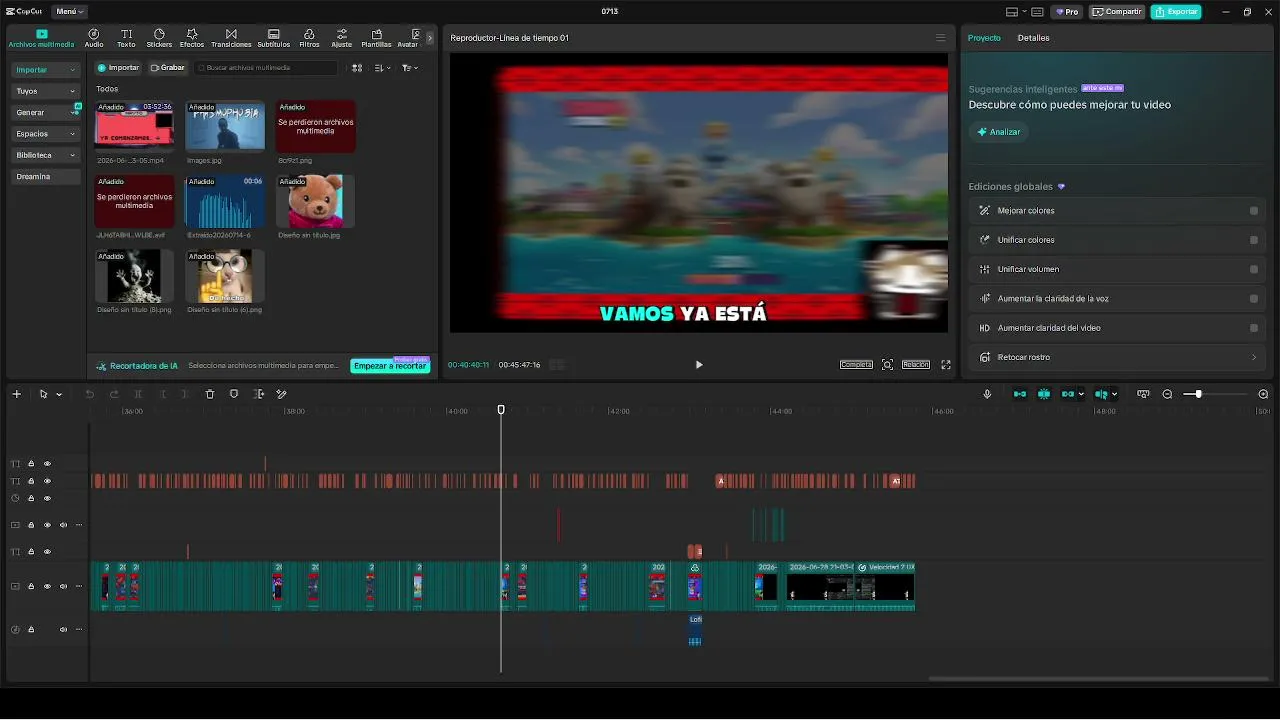The height and width of the screenshot is (720, 1280).
Task: Expand the Tuyos sidebar section
Action: point(45,91)
